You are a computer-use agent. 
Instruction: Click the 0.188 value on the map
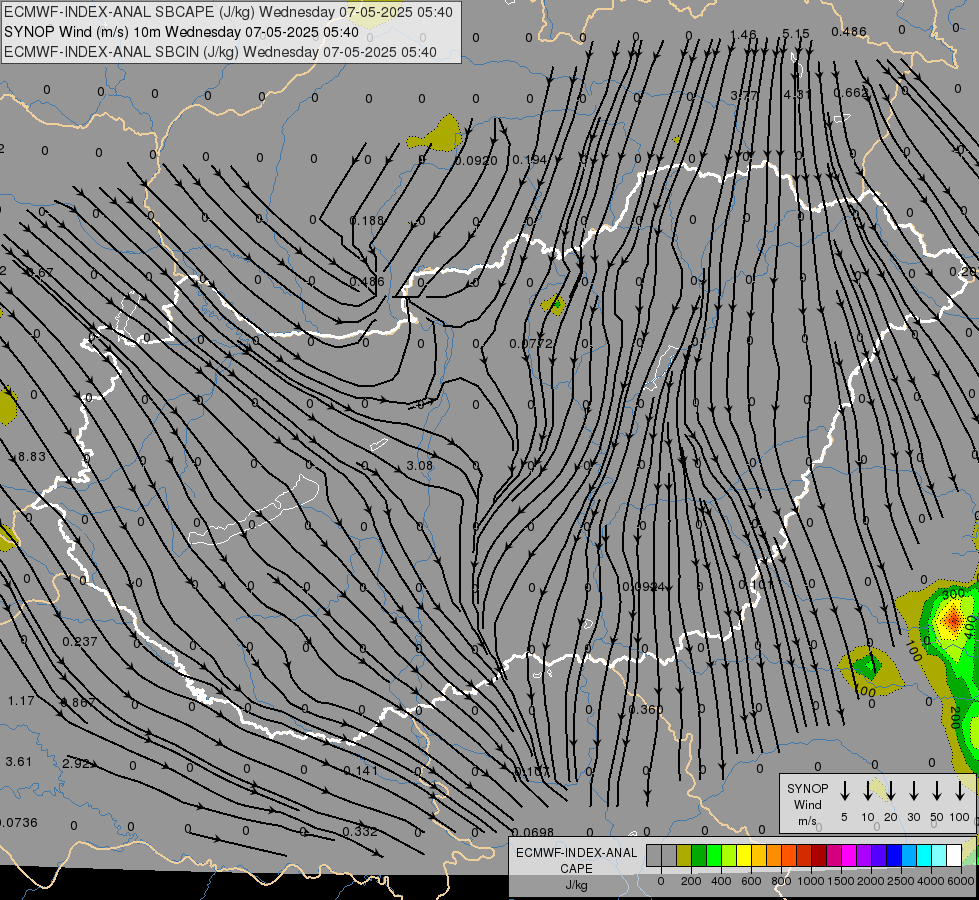(x=367, y=220)
